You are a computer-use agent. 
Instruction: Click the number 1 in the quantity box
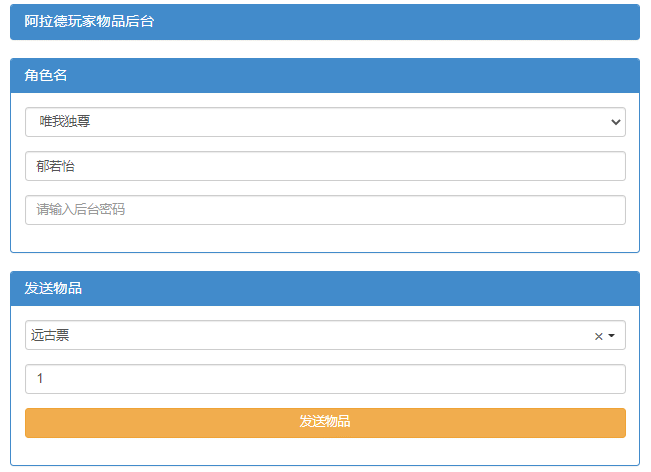40,379
